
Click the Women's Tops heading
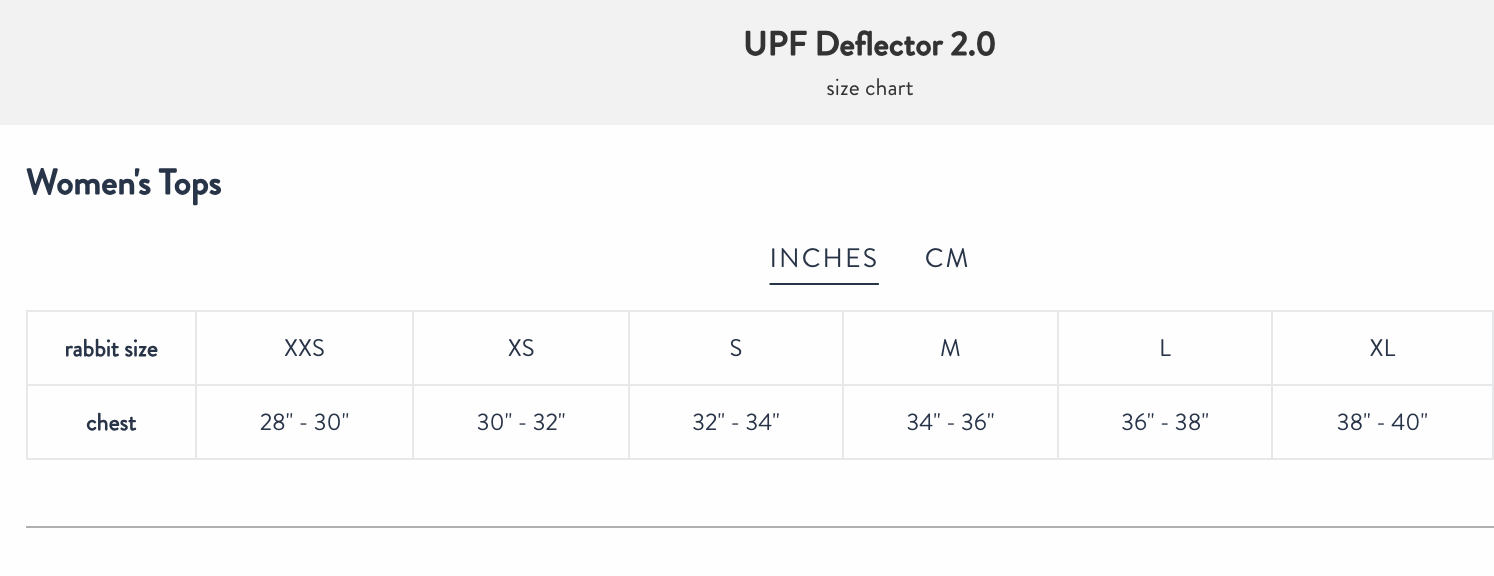coord(124,184)
